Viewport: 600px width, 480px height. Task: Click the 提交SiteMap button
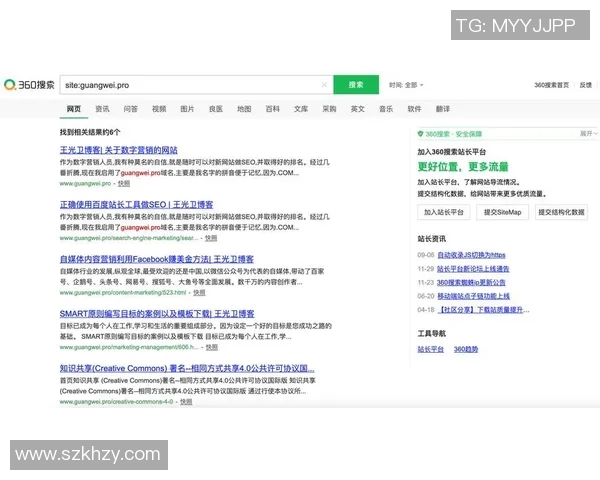(x=502, y=212)
